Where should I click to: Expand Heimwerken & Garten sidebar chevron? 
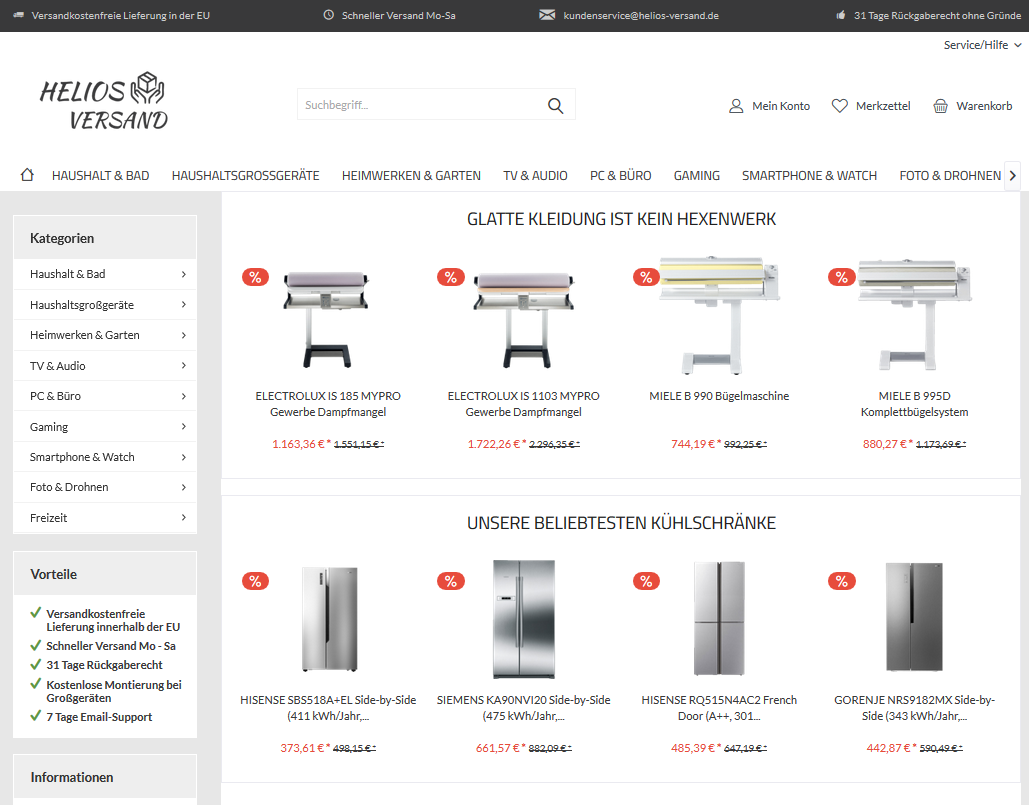(x=184, y=335)
